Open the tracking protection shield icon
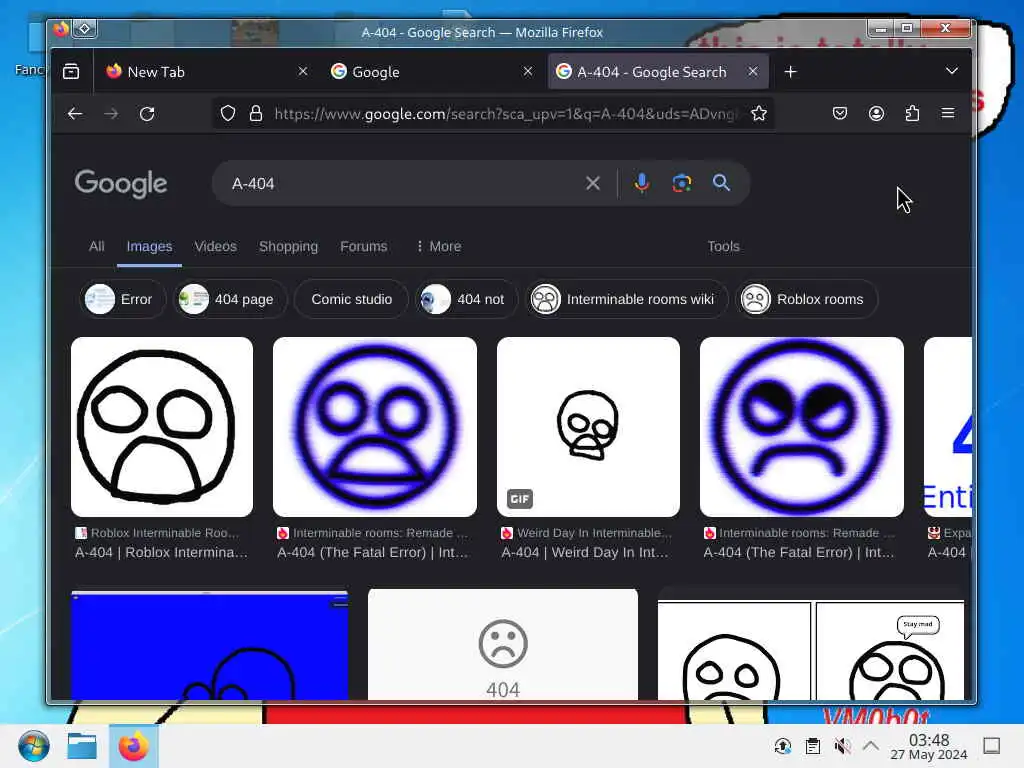This screenshot has width=1024, height=768. (x=227, y=114)
